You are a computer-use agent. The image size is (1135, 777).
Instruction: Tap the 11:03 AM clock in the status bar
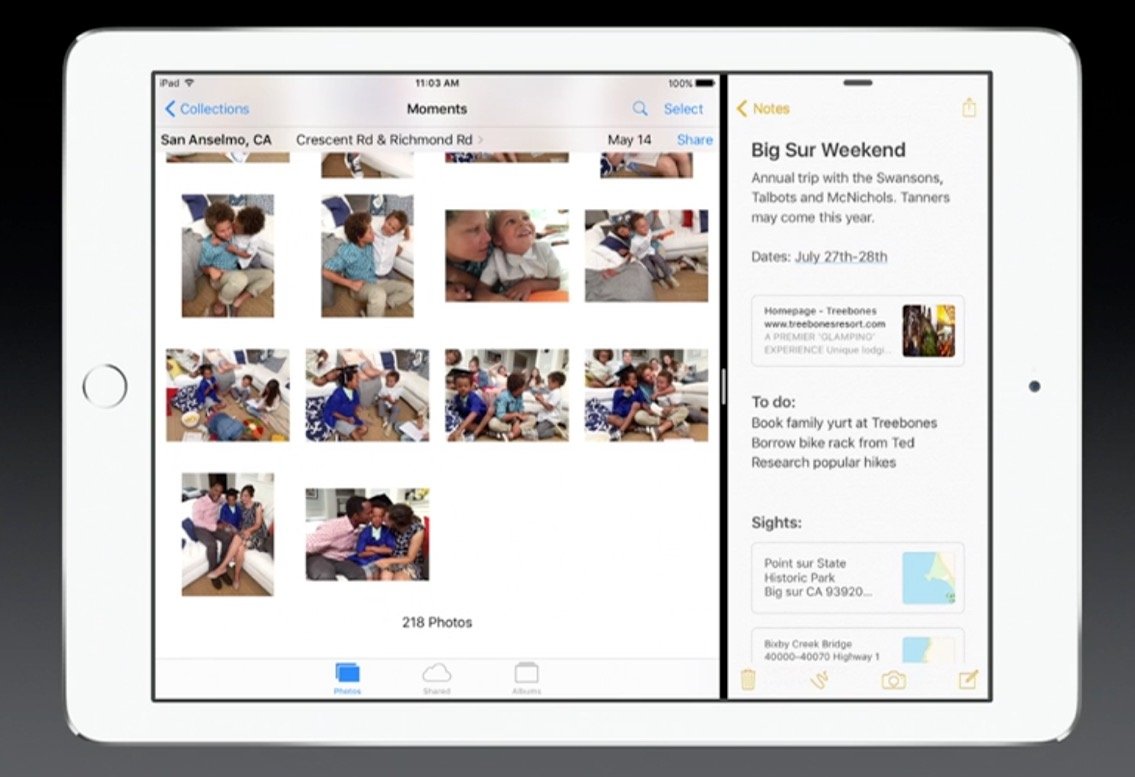(437, 83)
